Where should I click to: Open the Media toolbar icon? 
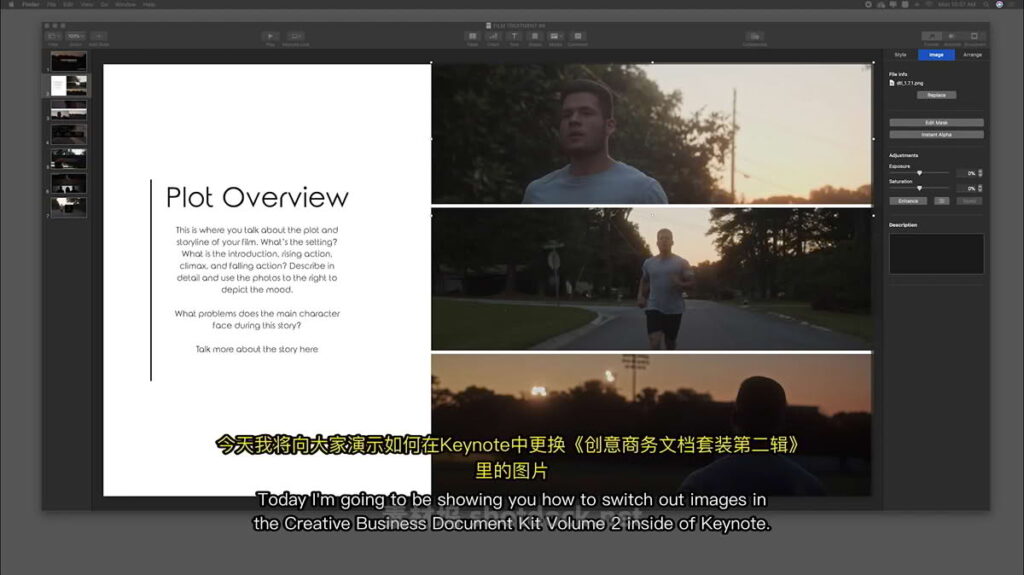[x=555, y=37]
